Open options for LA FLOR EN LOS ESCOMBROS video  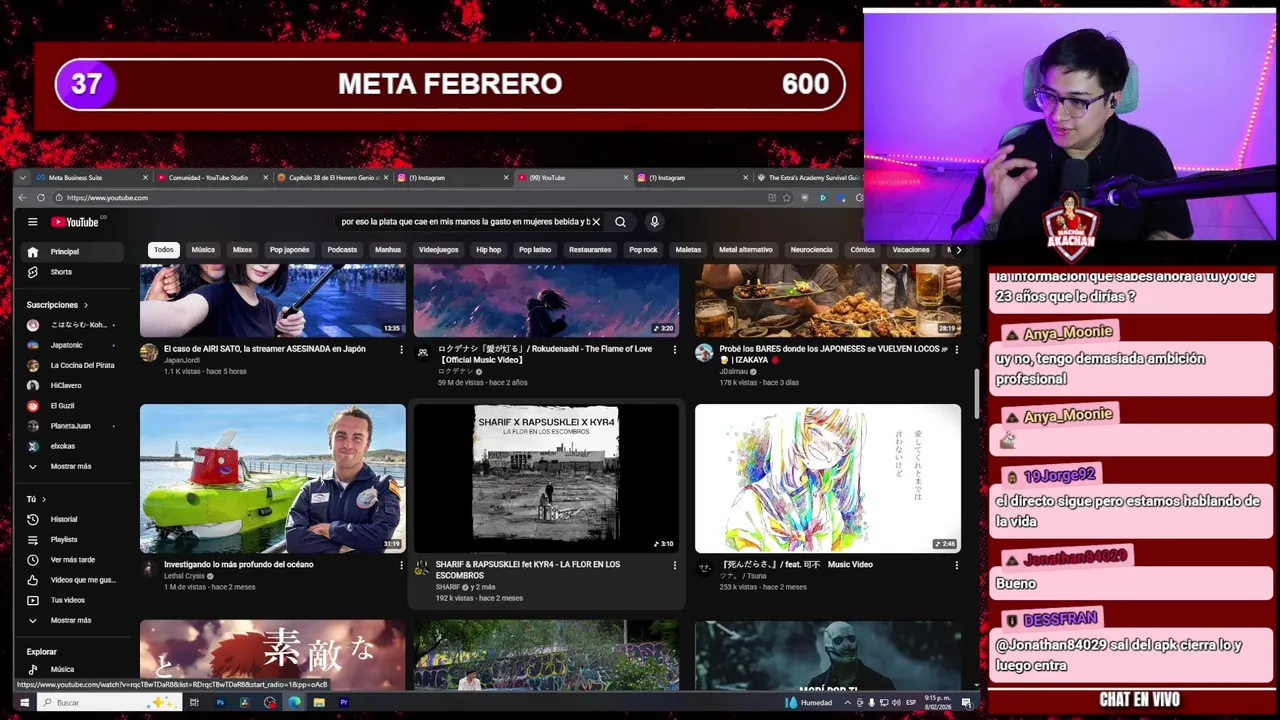click(x=674, y=565)
